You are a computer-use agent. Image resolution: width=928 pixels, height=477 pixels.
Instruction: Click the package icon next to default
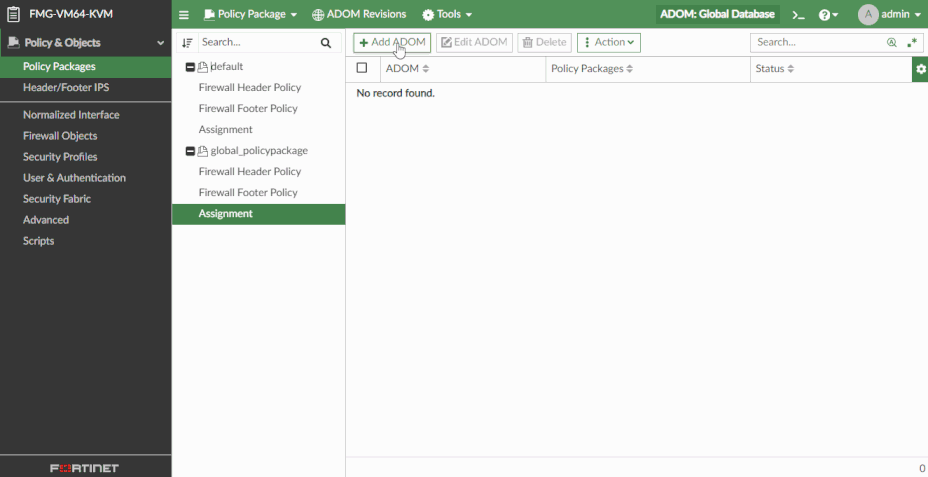tap(202, 67)
